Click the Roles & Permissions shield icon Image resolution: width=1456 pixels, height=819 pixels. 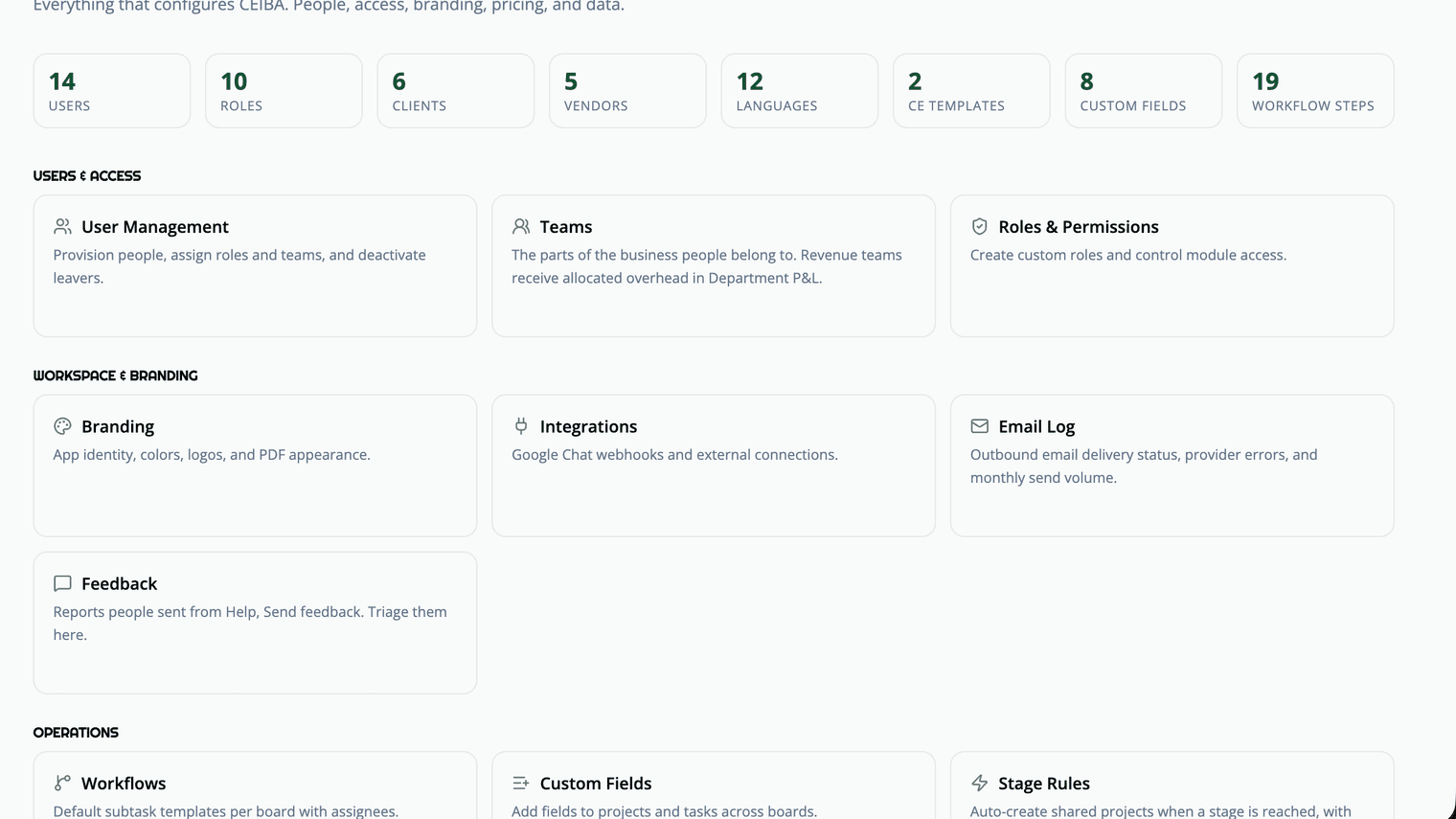(x=979, y=227)
